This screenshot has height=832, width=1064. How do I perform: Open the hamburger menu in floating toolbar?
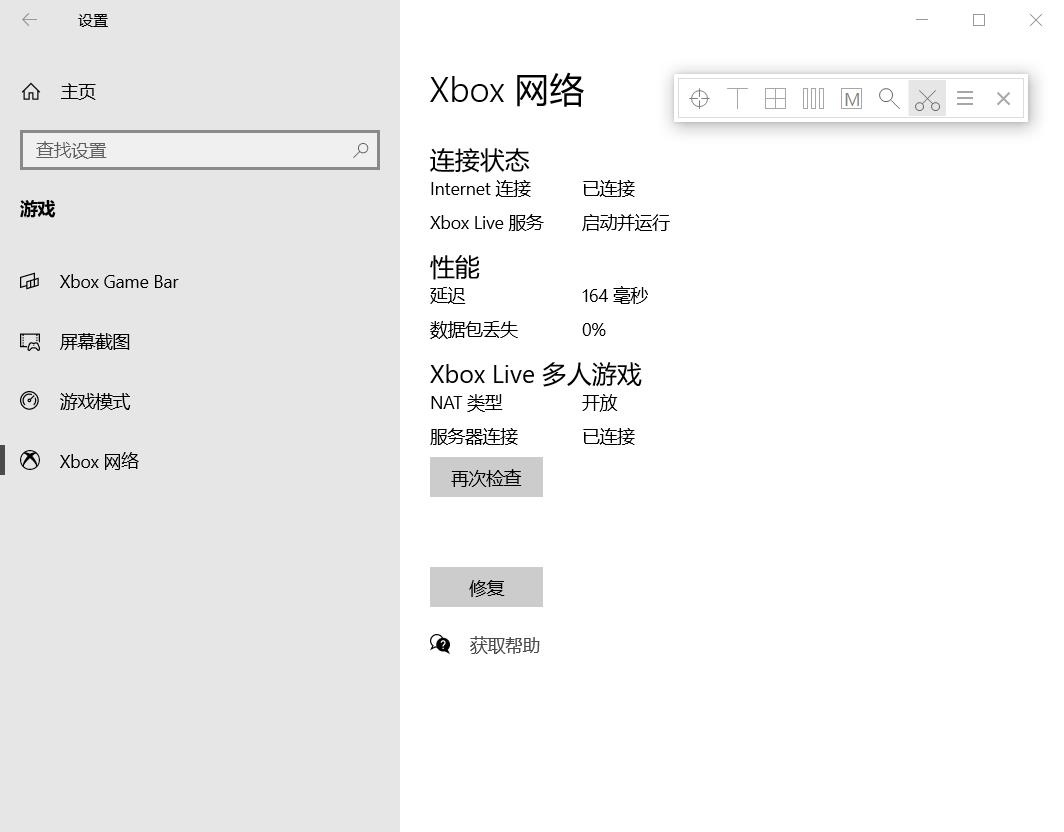point(965,98)
